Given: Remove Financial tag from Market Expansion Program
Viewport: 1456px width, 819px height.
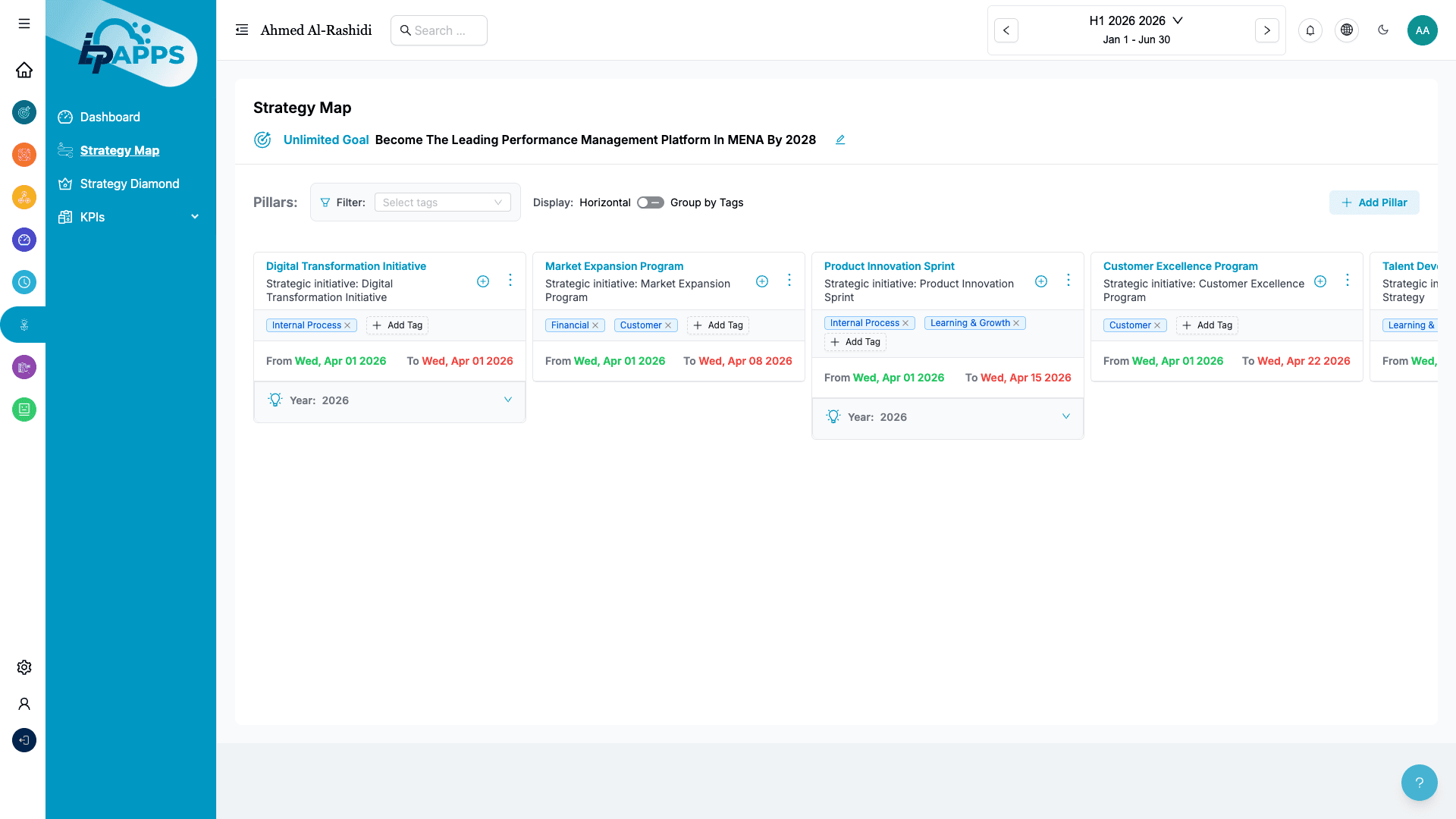Looking at the screenshot, I should 595,325.
